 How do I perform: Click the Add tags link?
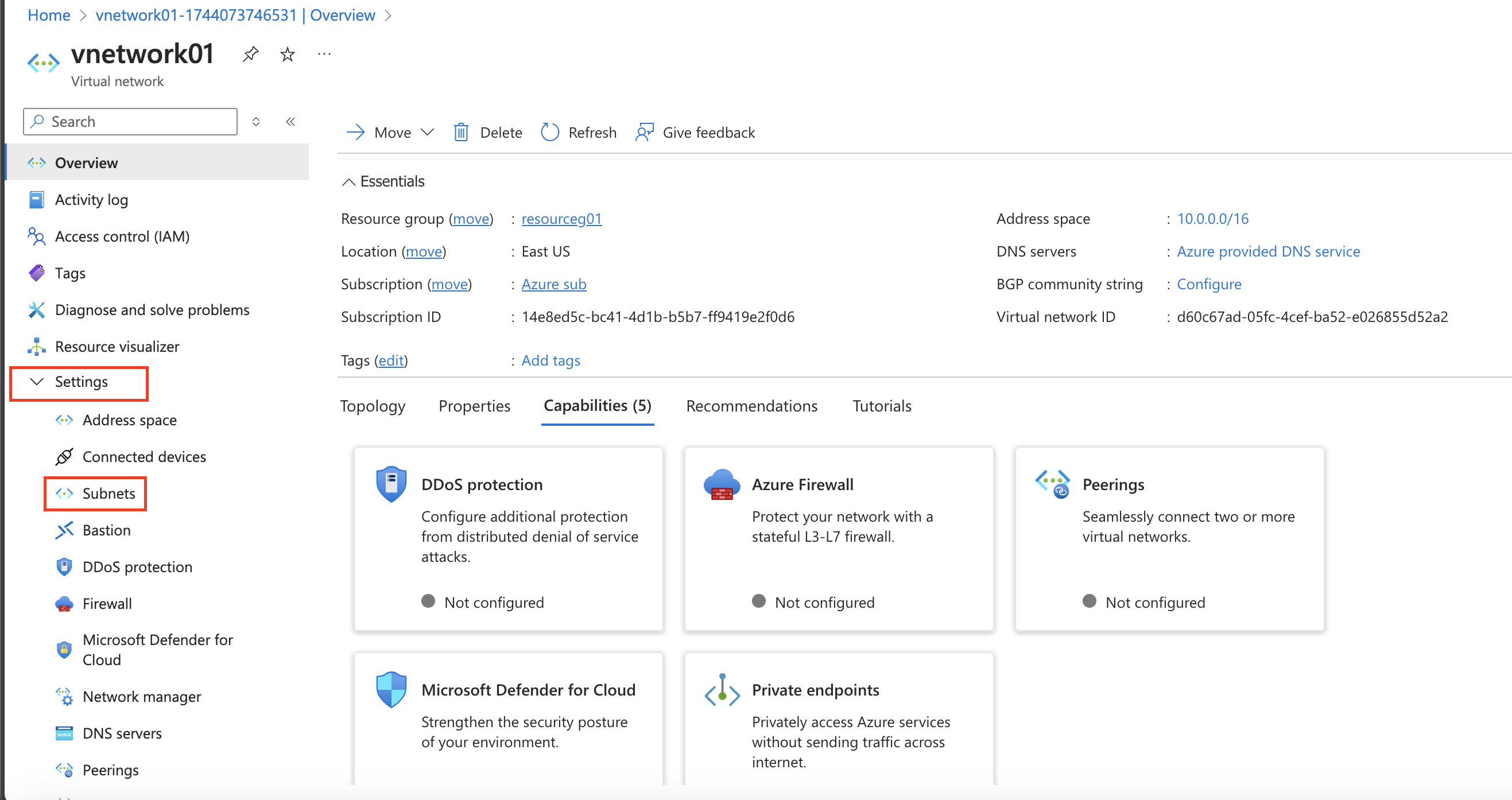pos(550,360)
